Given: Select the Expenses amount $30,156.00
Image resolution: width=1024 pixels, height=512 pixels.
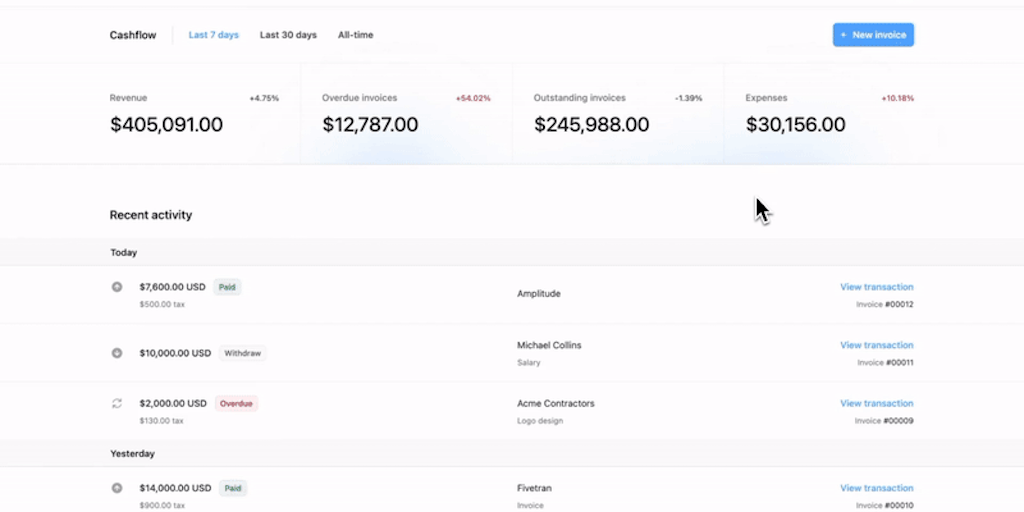Looking at the screenshot, I should (x=795, y=125).
